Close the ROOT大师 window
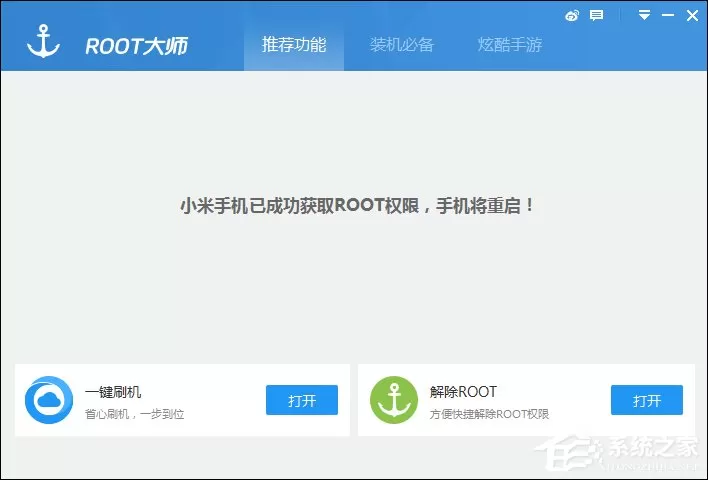The height and width of the screenshot is (480, 708). pyautogui.click(x=692, y=16)
